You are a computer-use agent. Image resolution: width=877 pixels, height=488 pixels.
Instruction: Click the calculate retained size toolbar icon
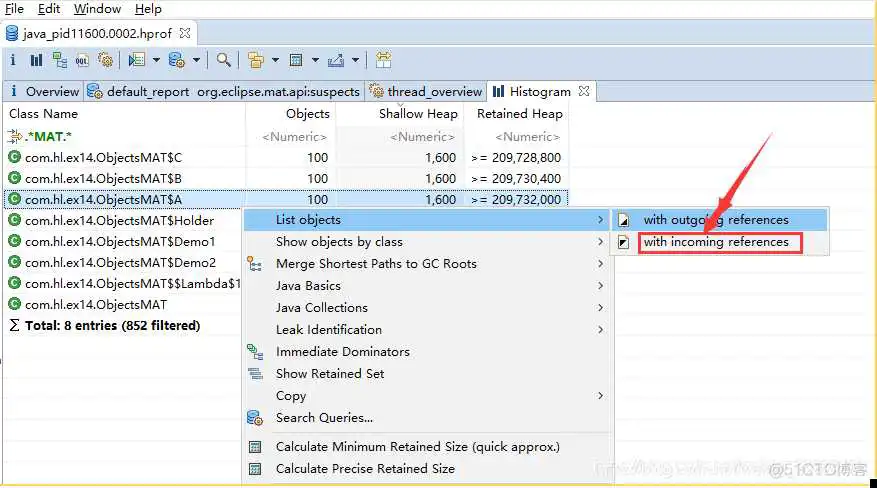click(296, 60)
